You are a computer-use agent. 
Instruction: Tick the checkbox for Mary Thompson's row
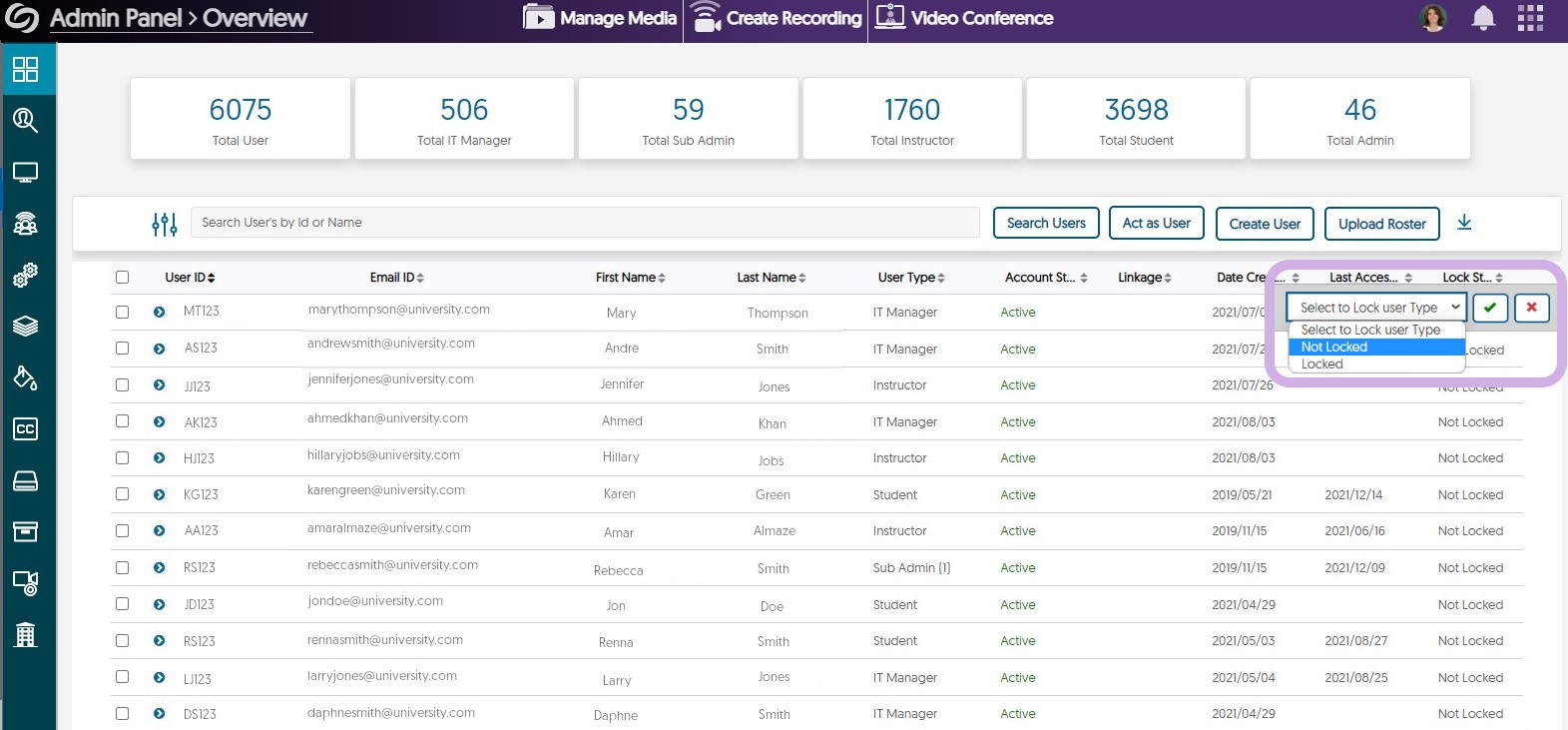(x=122, y=312)
